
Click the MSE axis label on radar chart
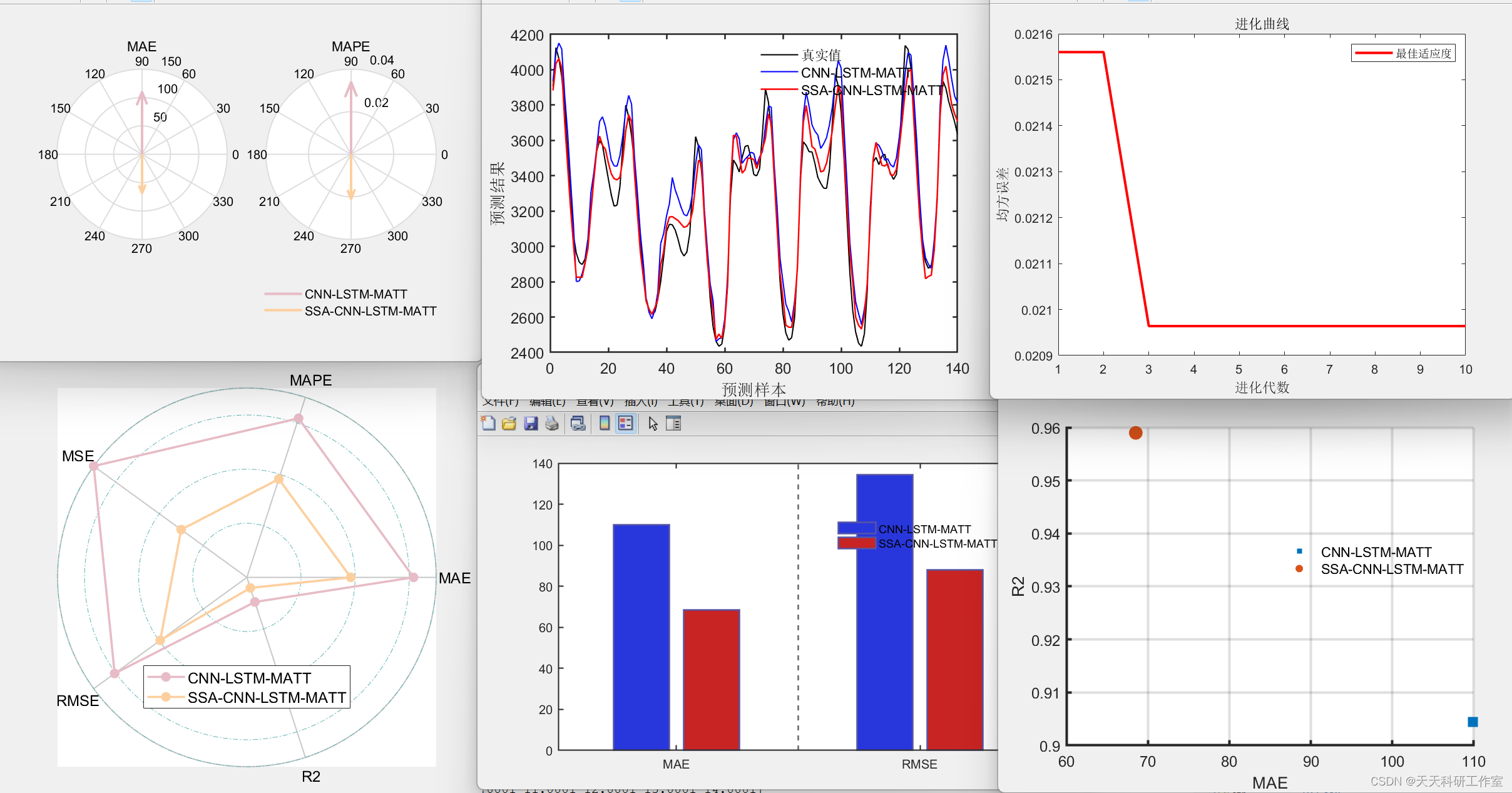[x=78, y=456]
